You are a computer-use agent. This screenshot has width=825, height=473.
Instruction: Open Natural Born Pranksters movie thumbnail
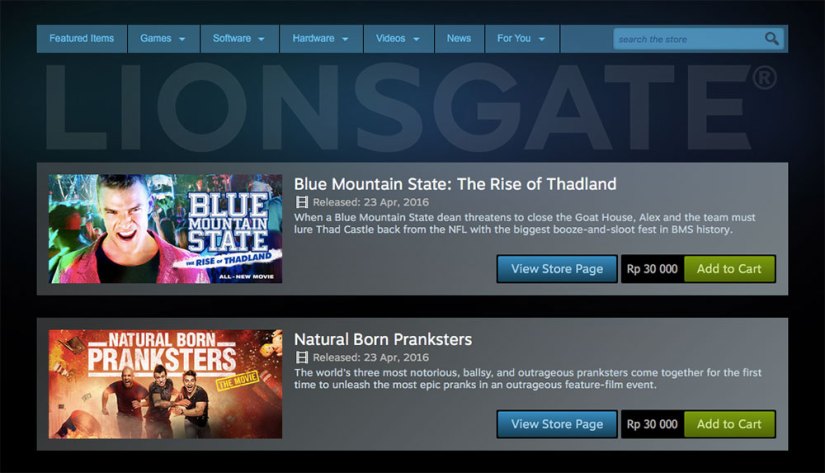pos(165,384)
